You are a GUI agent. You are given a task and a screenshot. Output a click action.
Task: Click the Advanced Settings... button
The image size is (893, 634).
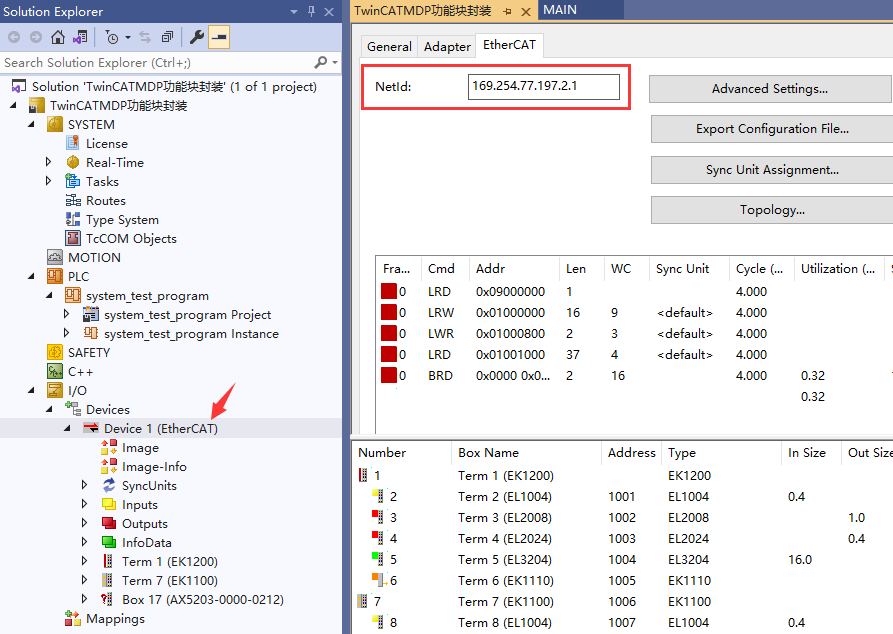click(x=770, y=89)
